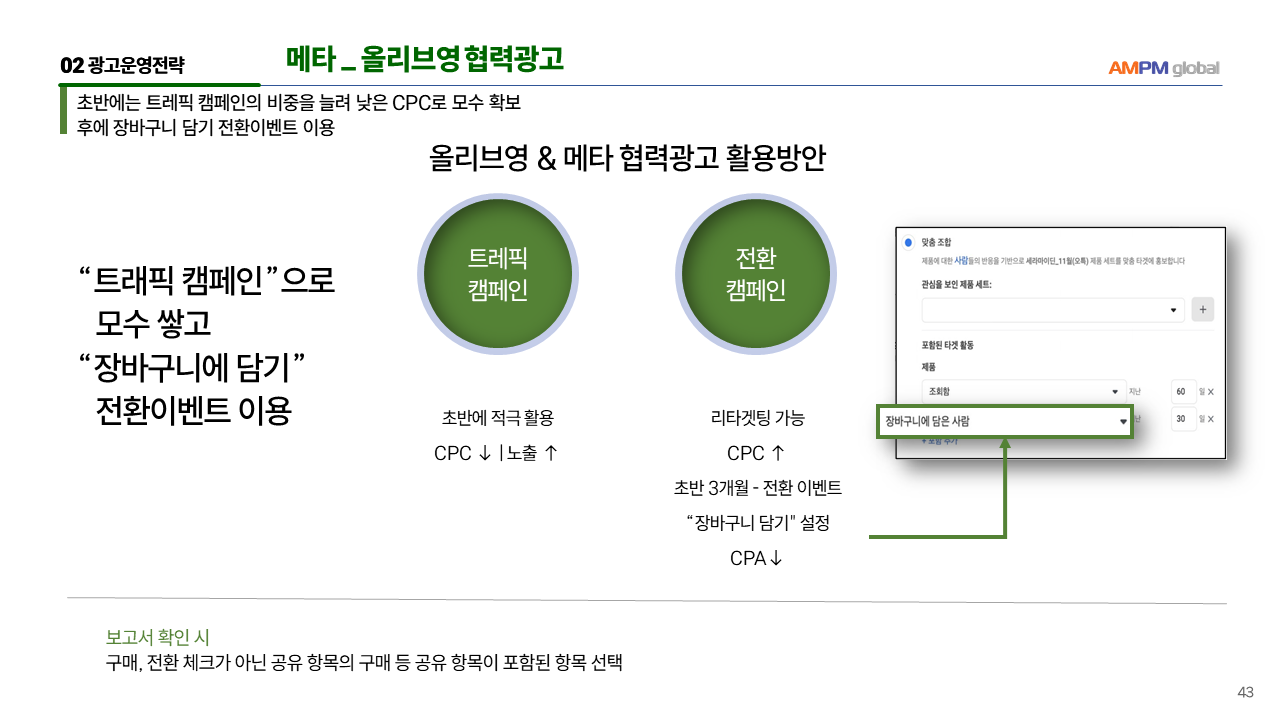Remove the 조회함 row with X icon
This screenshot has width=1280, height=720.
1211,392
